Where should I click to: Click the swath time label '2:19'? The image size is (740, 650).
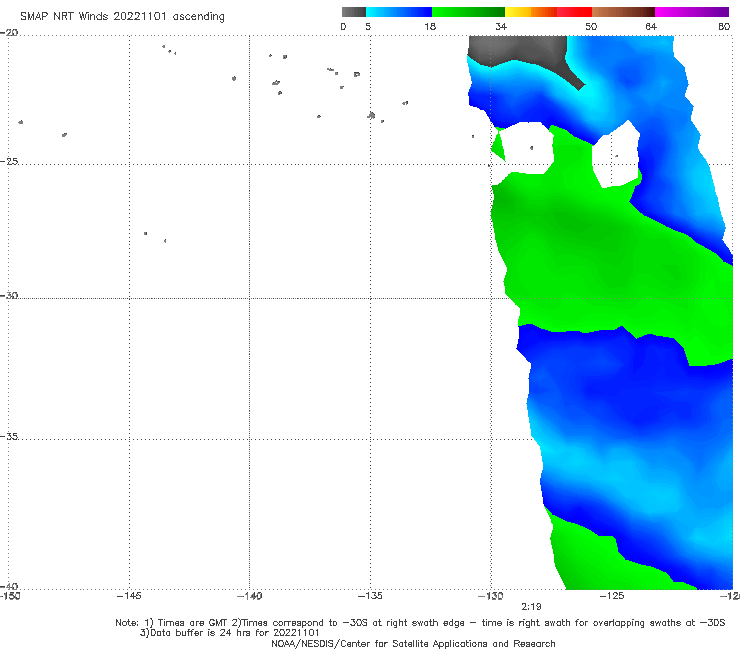531,607
